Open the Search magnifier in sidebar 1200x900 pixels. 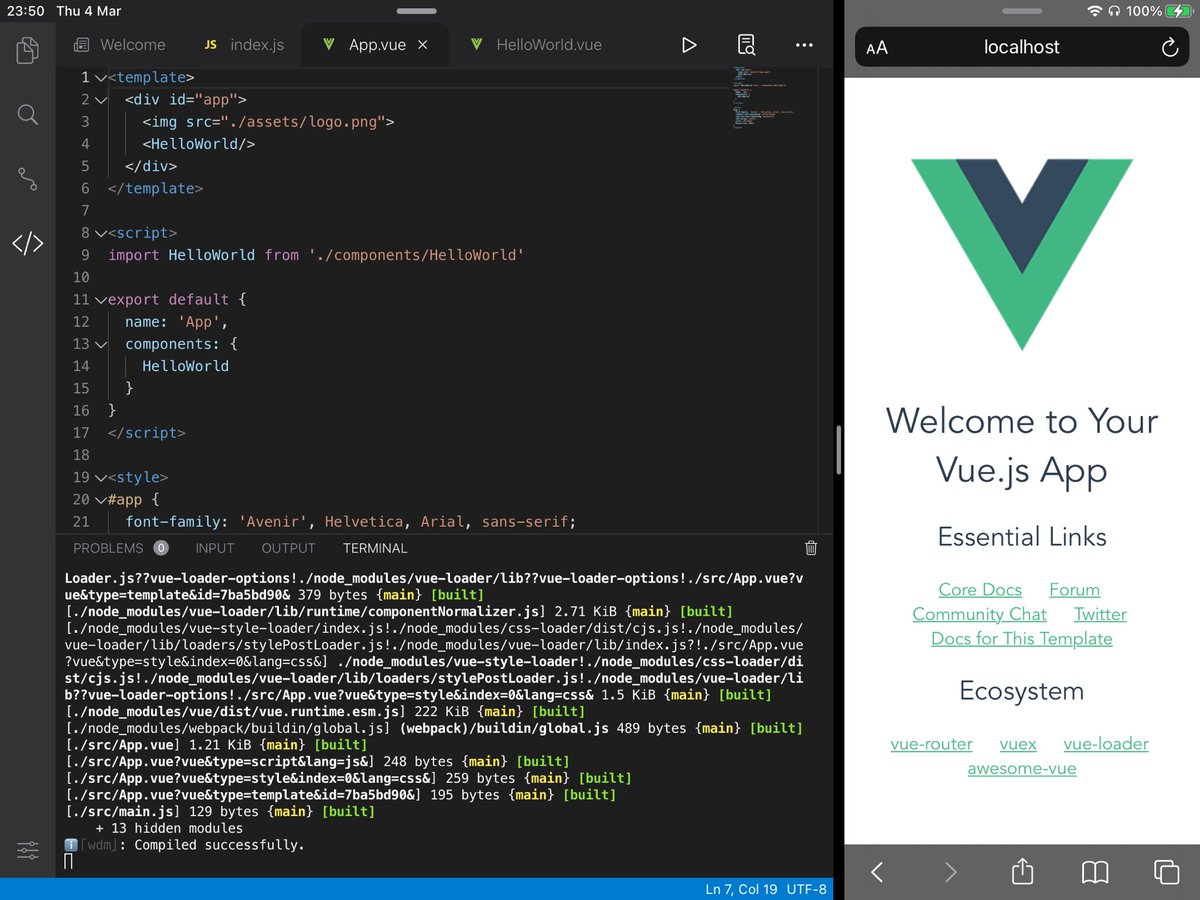coord(28,114)
